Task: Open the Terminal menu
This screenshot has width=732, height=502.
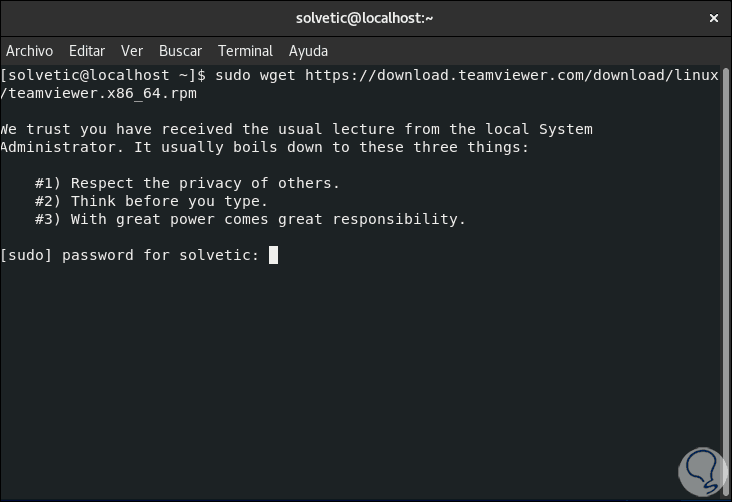Action: (245, 51)
